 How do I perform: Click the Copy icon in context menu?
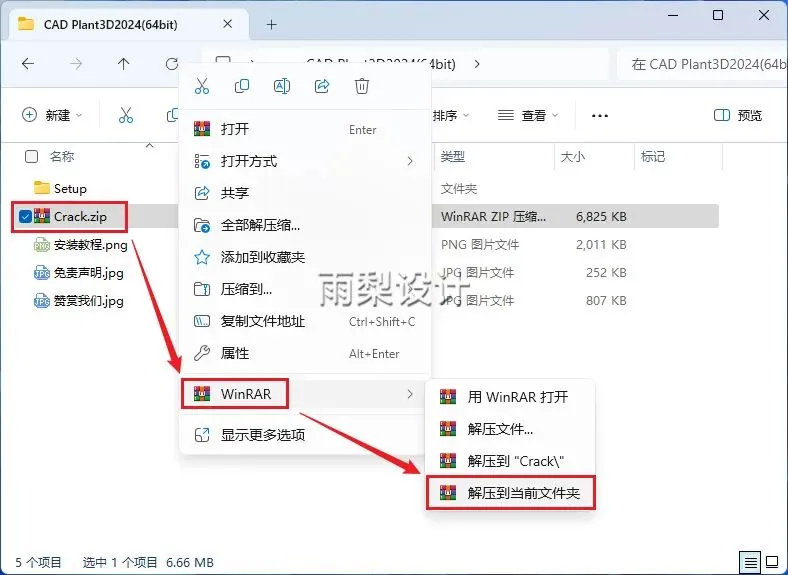coord(242,86)
